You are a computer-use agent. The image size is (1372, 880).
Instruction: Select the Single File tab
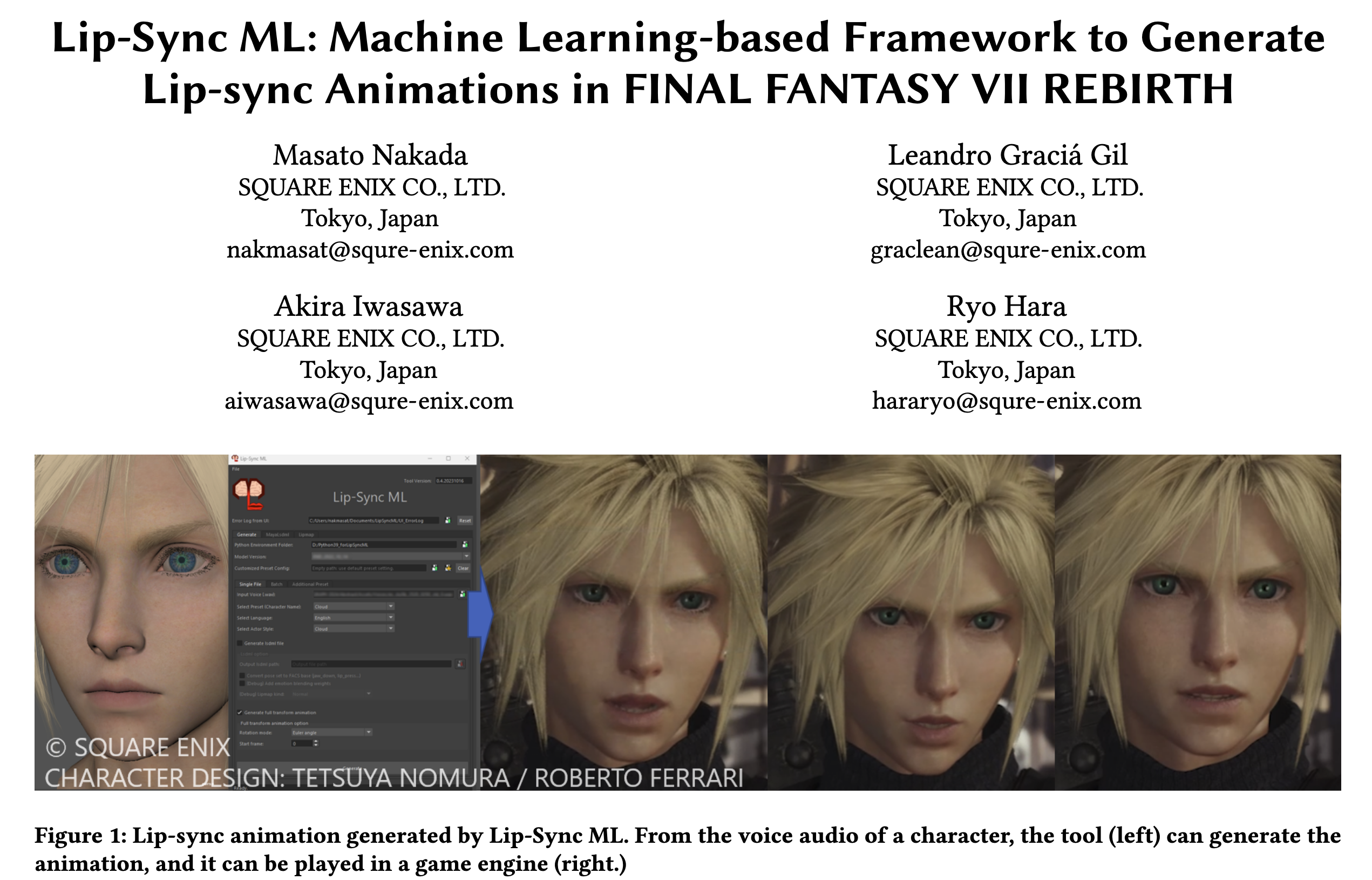tap(250, 584)
